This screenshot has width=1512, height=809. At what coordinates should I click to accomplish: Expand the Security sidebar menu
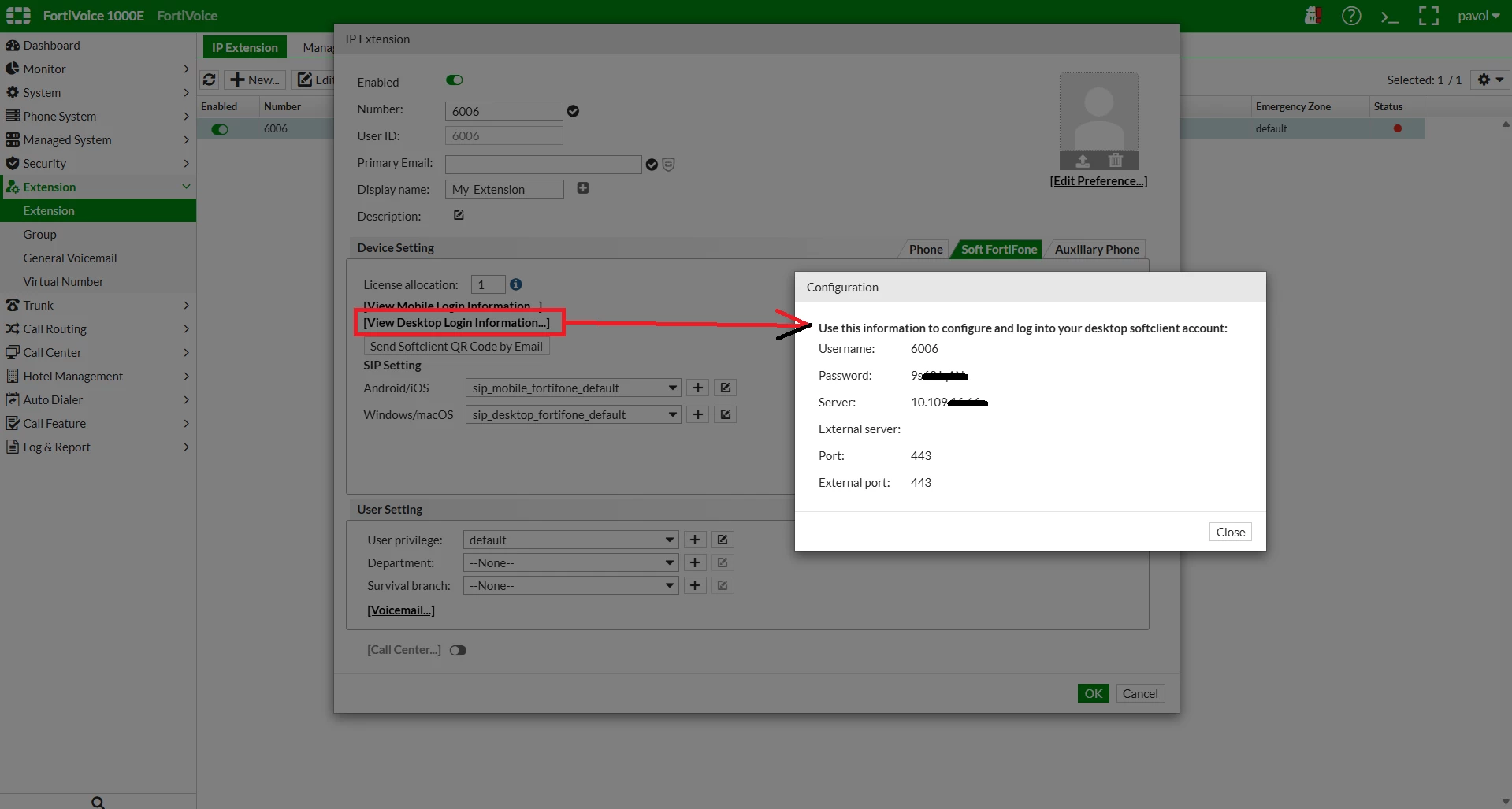tap(98, 163)
